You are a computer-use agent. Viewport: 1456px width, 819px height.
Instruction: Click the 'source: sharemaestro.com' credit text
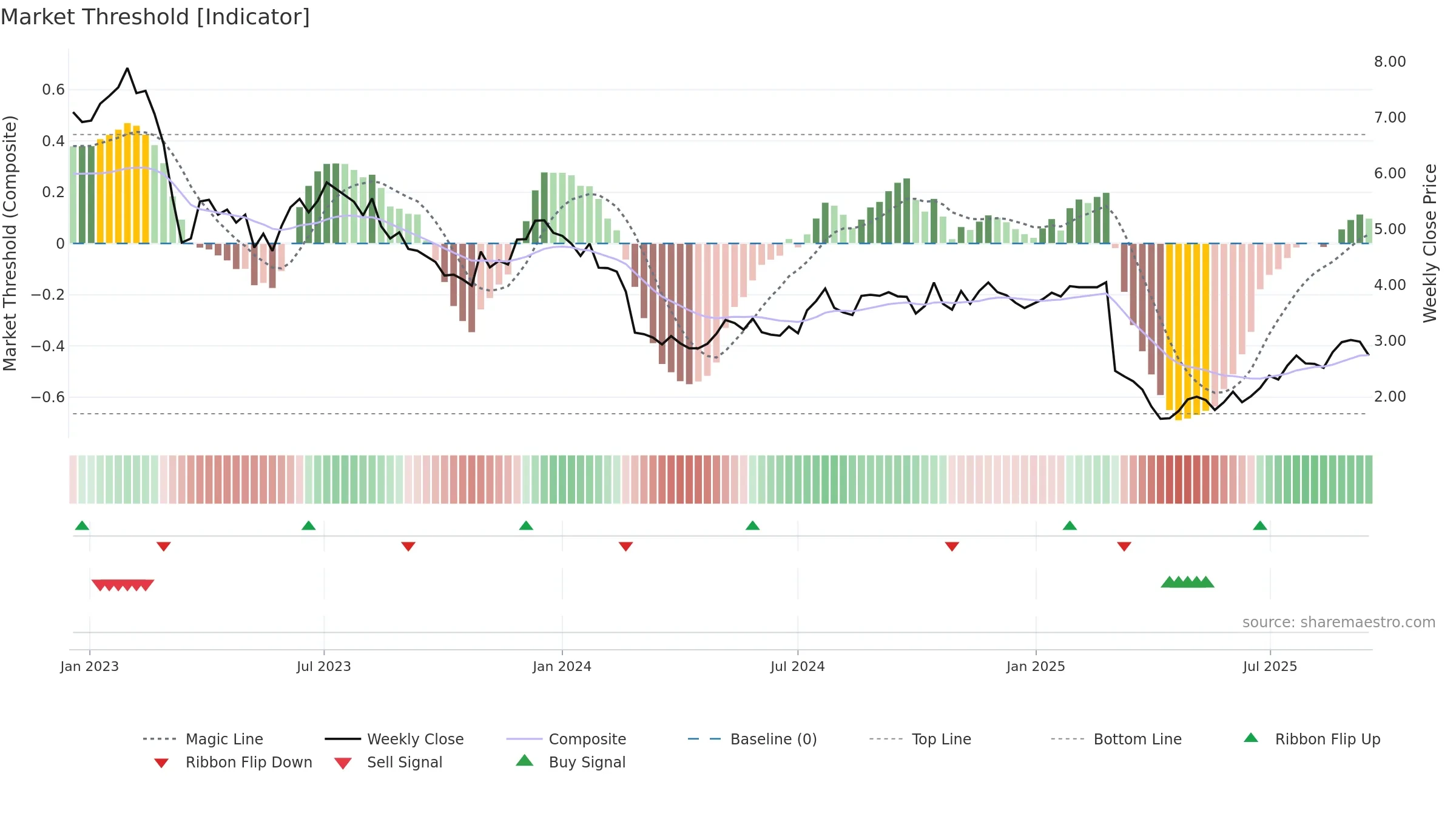tap(1339, 622)
